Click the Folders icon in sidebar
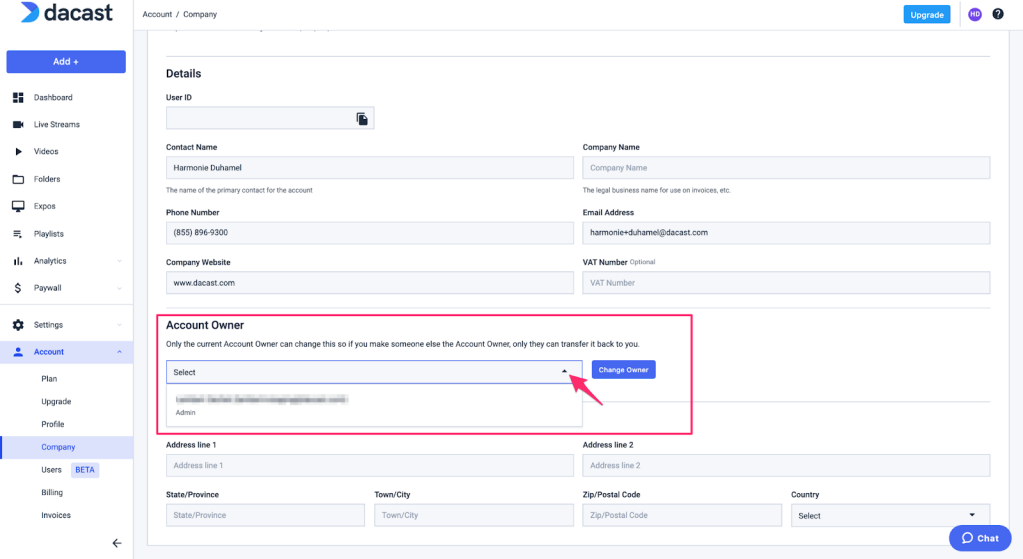The width and height of the screenshot is (1023, 559). [x=18, y=179]
